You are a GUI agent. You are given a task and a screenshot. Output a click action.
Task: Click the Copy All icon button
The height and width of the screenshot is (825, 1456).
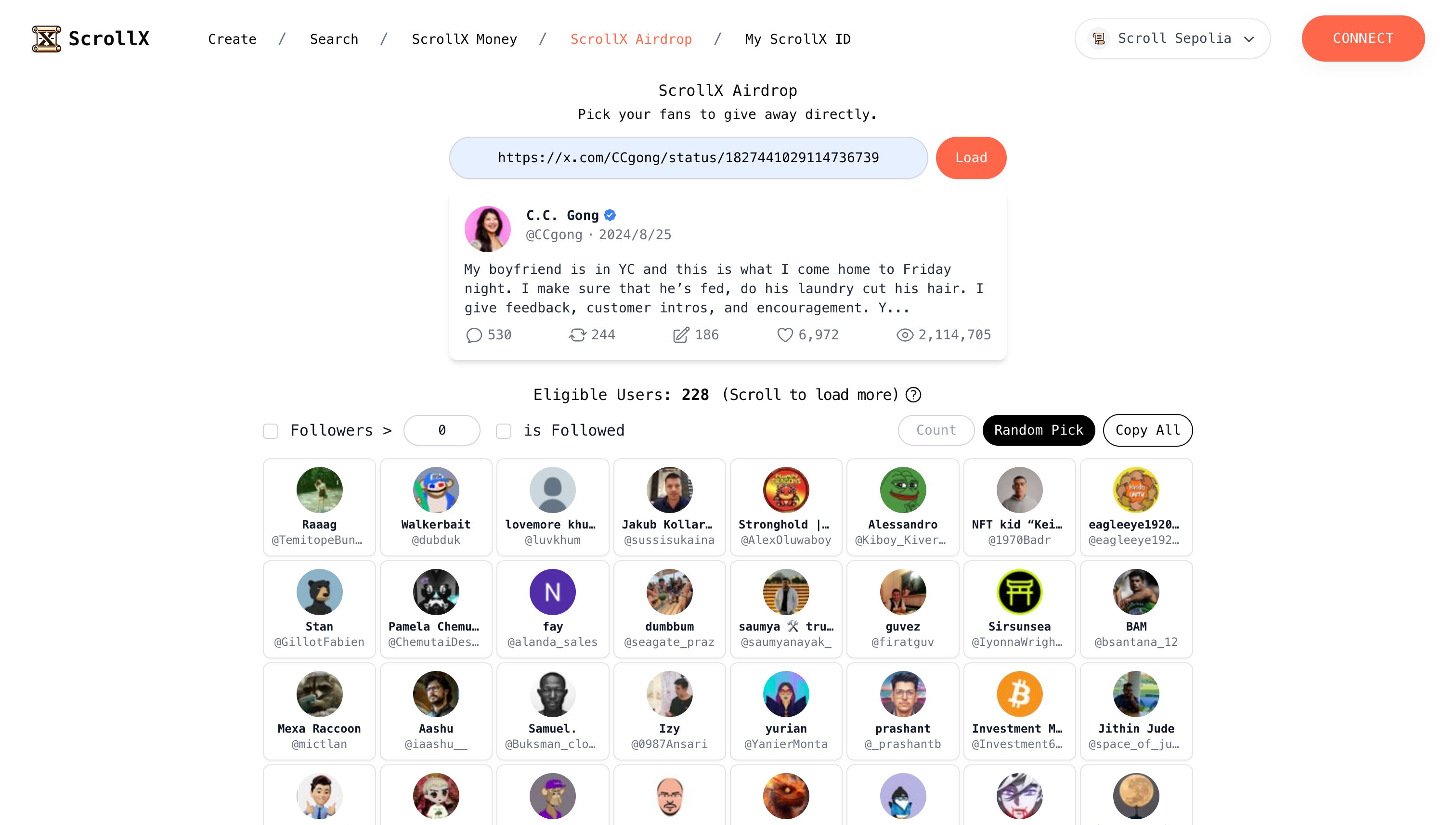coord(1148,430)
